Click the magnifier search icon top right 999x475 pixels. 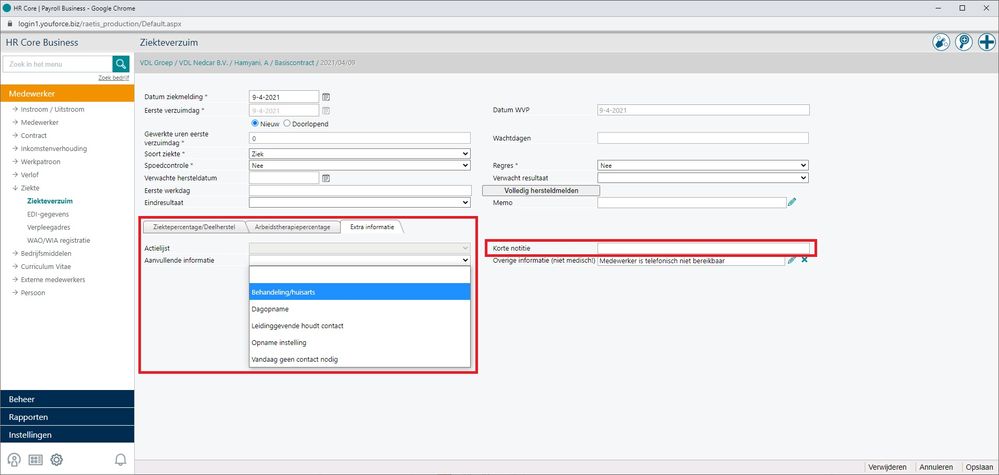click(x=964, y=43)
